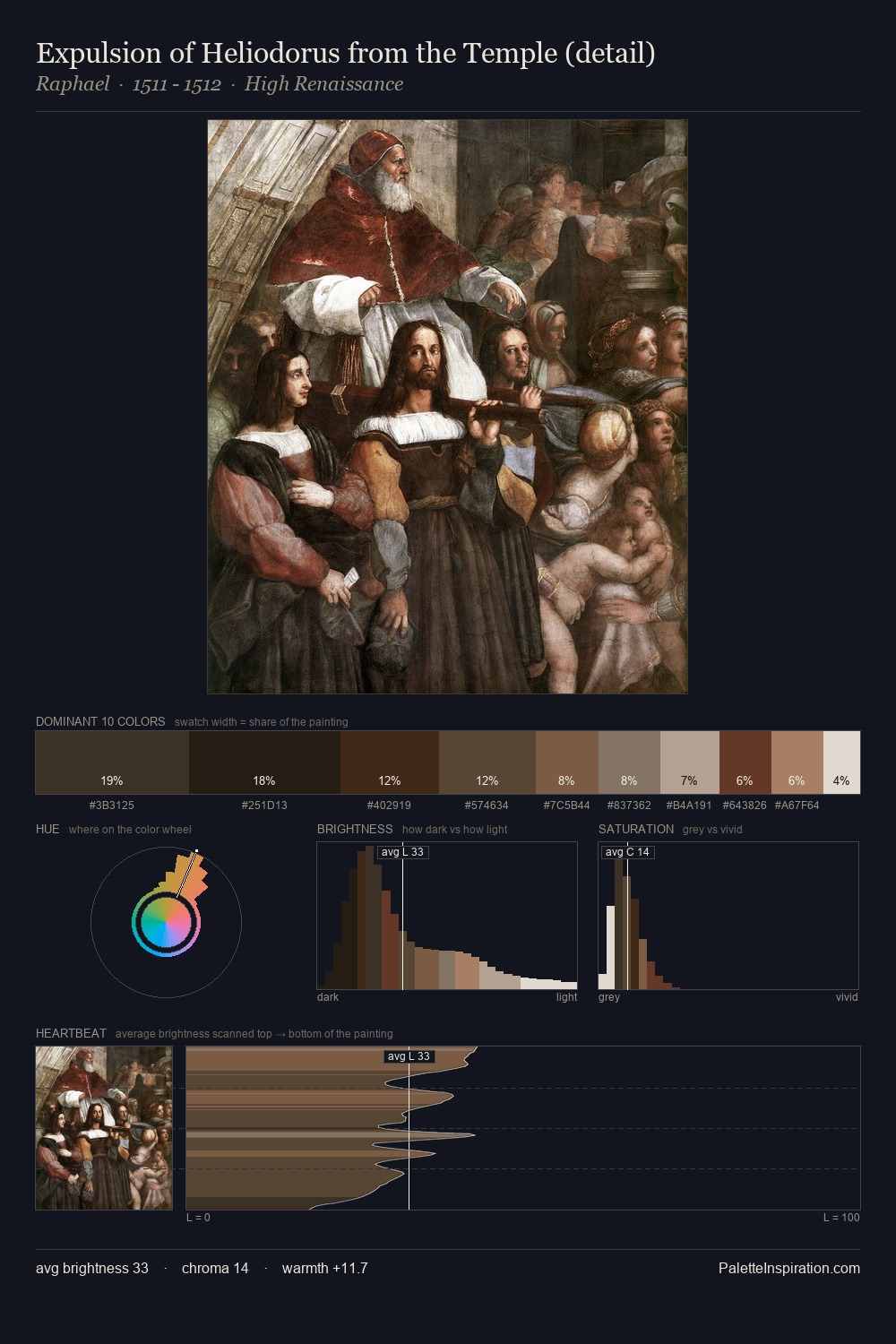This screenshot has height=1344, width=896.
Task: Click the hue color wheel
Action: click(166, 922)
